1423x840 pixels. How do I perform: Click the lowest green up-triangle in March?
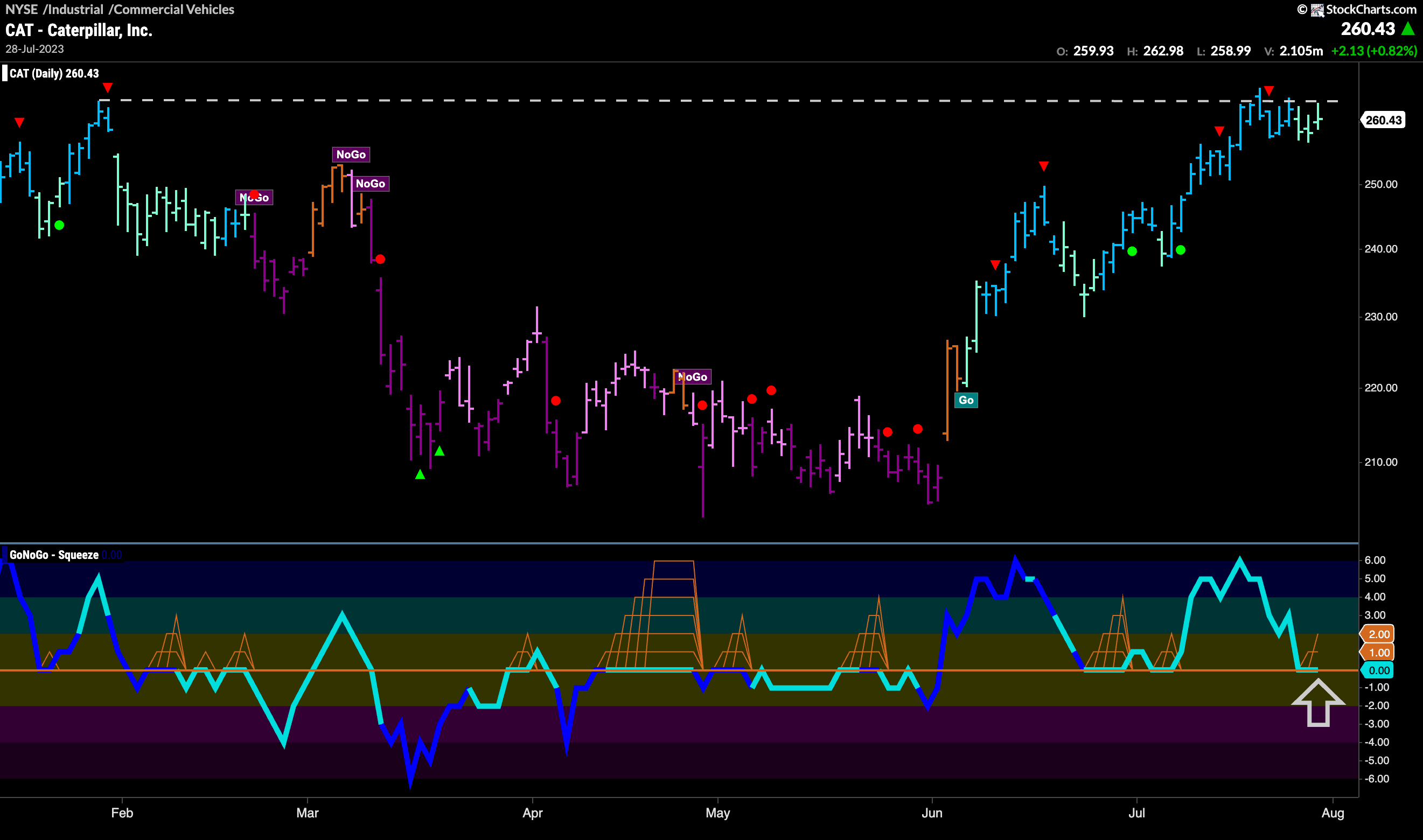pyautogui.click(x=420, y=474)
